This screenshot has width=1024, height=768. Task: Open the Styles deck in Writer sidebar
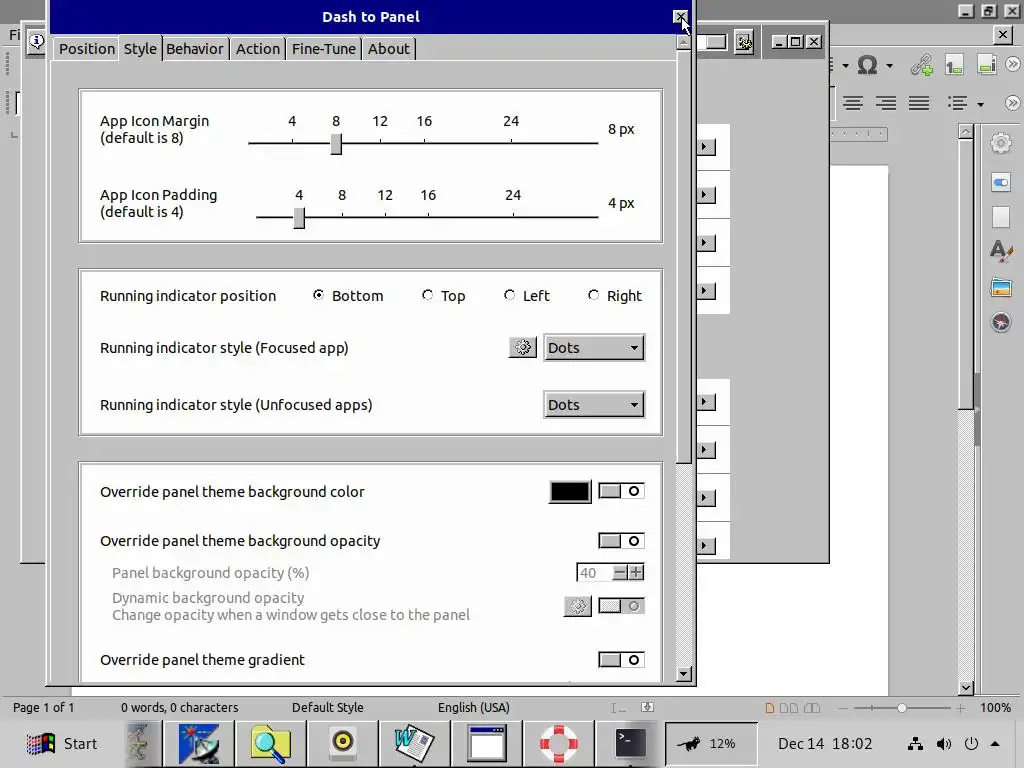[x=1000, y=251]
